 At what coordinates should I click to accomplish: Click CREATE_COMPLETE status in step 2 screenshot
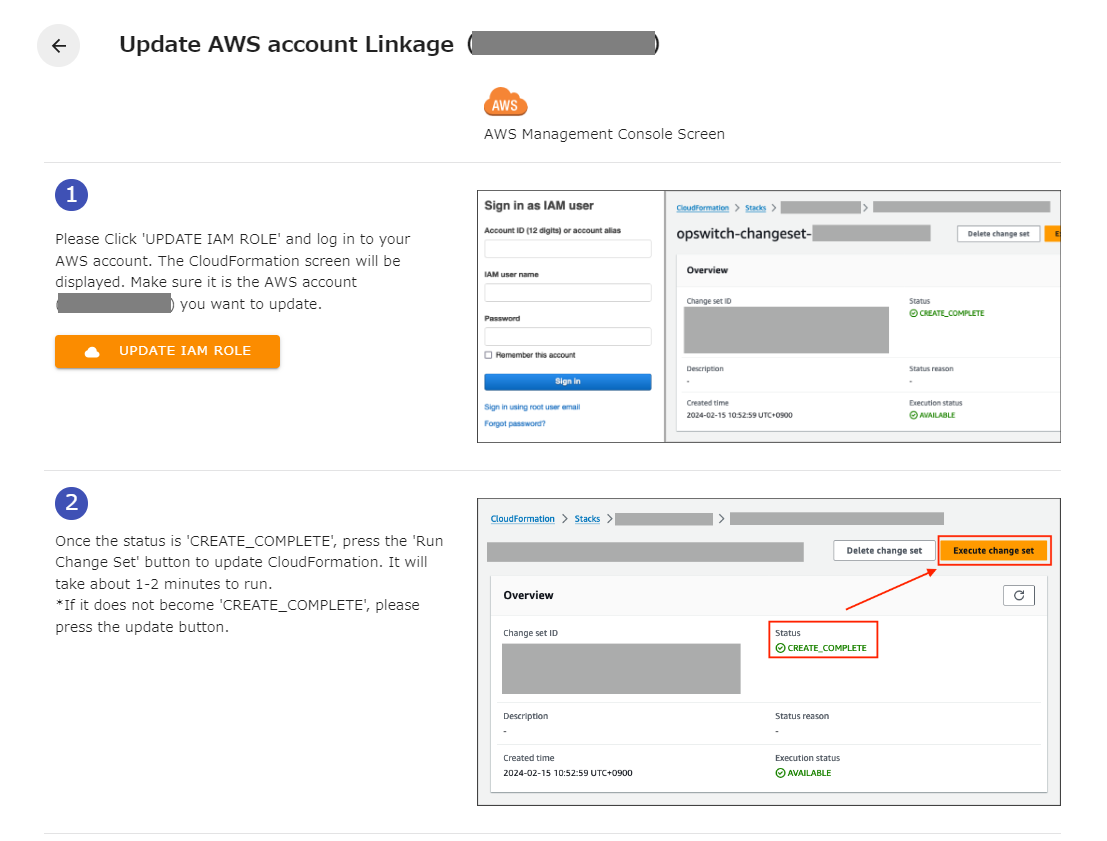[x=821, y=648]
